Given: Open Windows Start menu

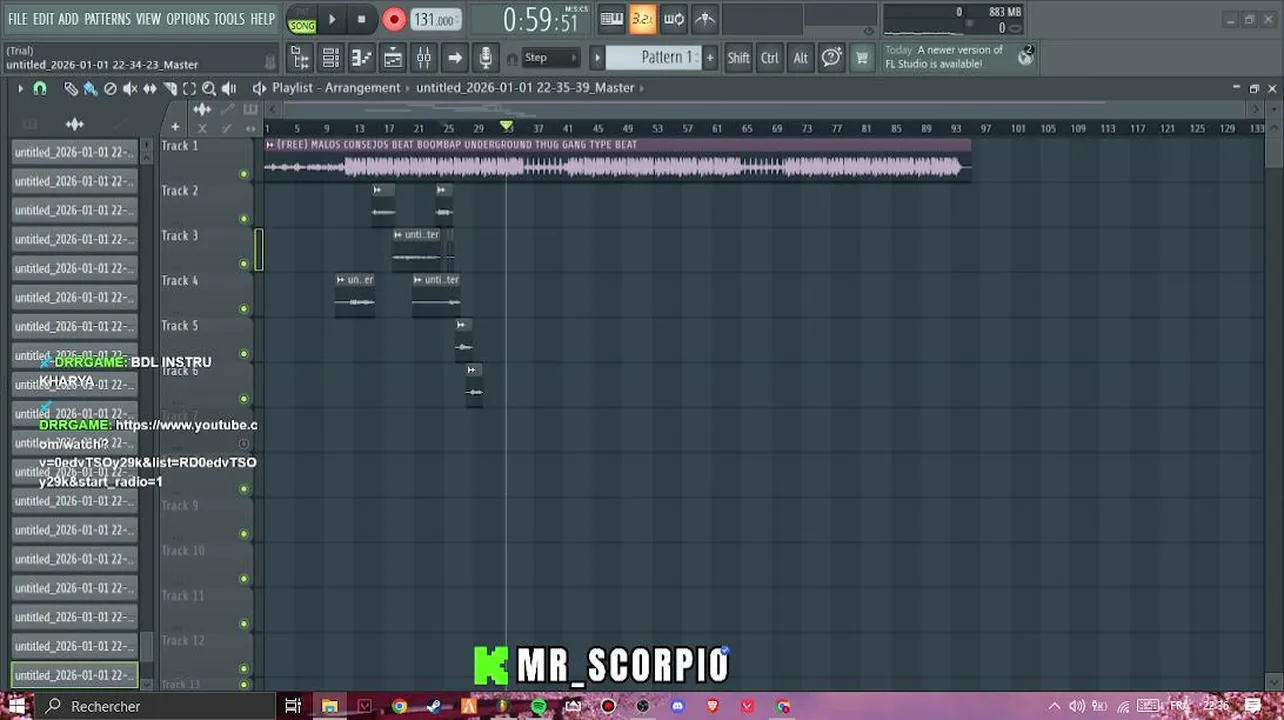Looking at the screenshot, I should [17, 706].
